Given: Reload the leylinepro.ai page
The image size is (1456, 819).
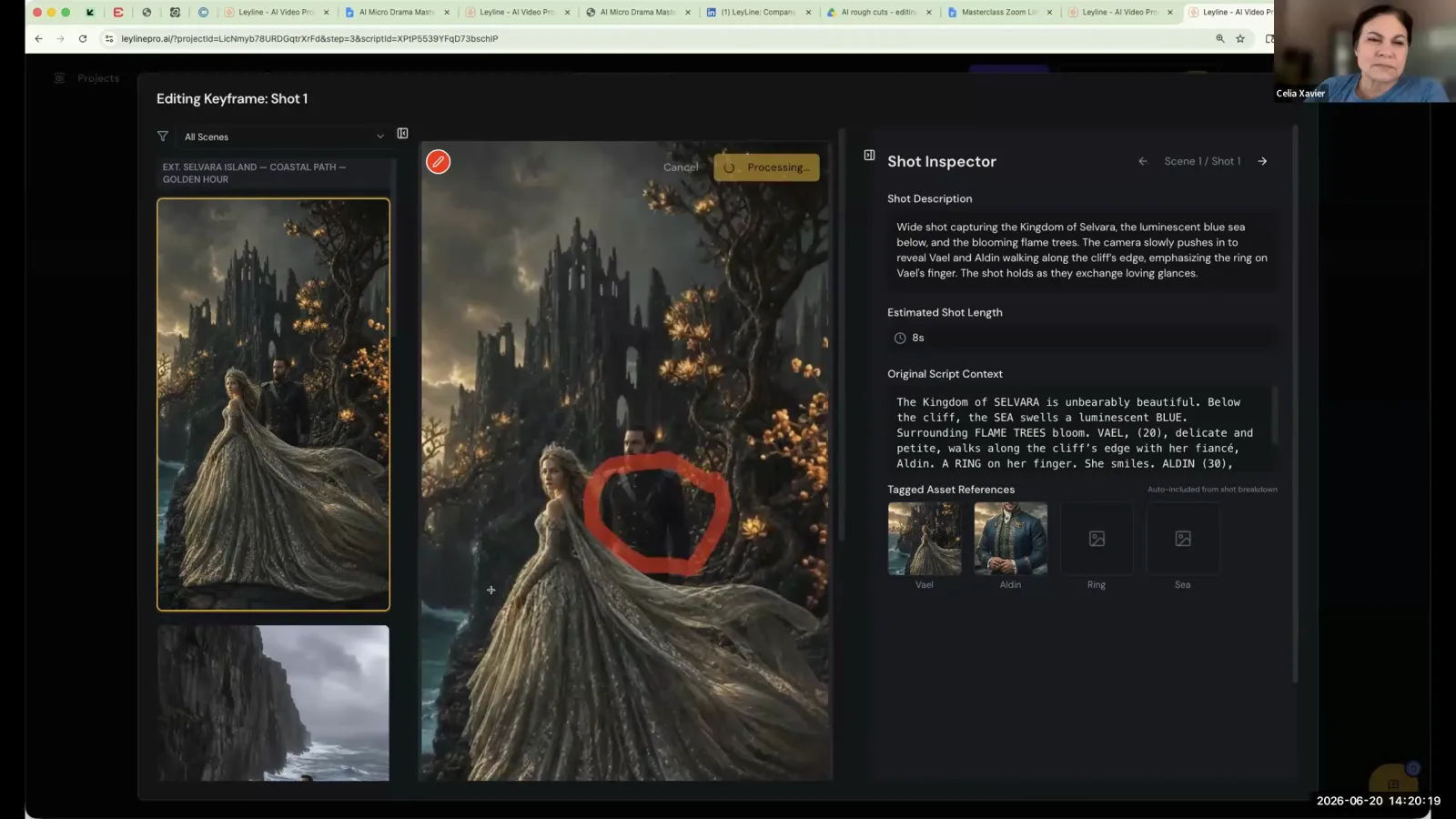Looking at the screenshot, I should [x=83, y=38].
